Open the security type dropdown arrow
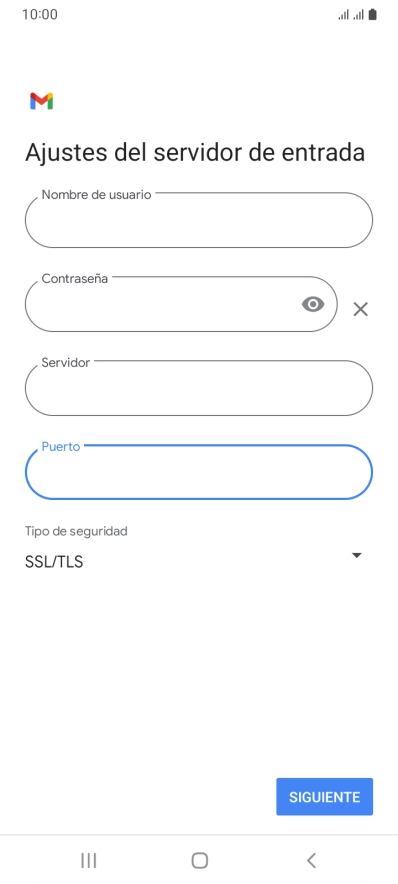The width and height of the screenshot is (398, 884). click(x=356, y=555)
